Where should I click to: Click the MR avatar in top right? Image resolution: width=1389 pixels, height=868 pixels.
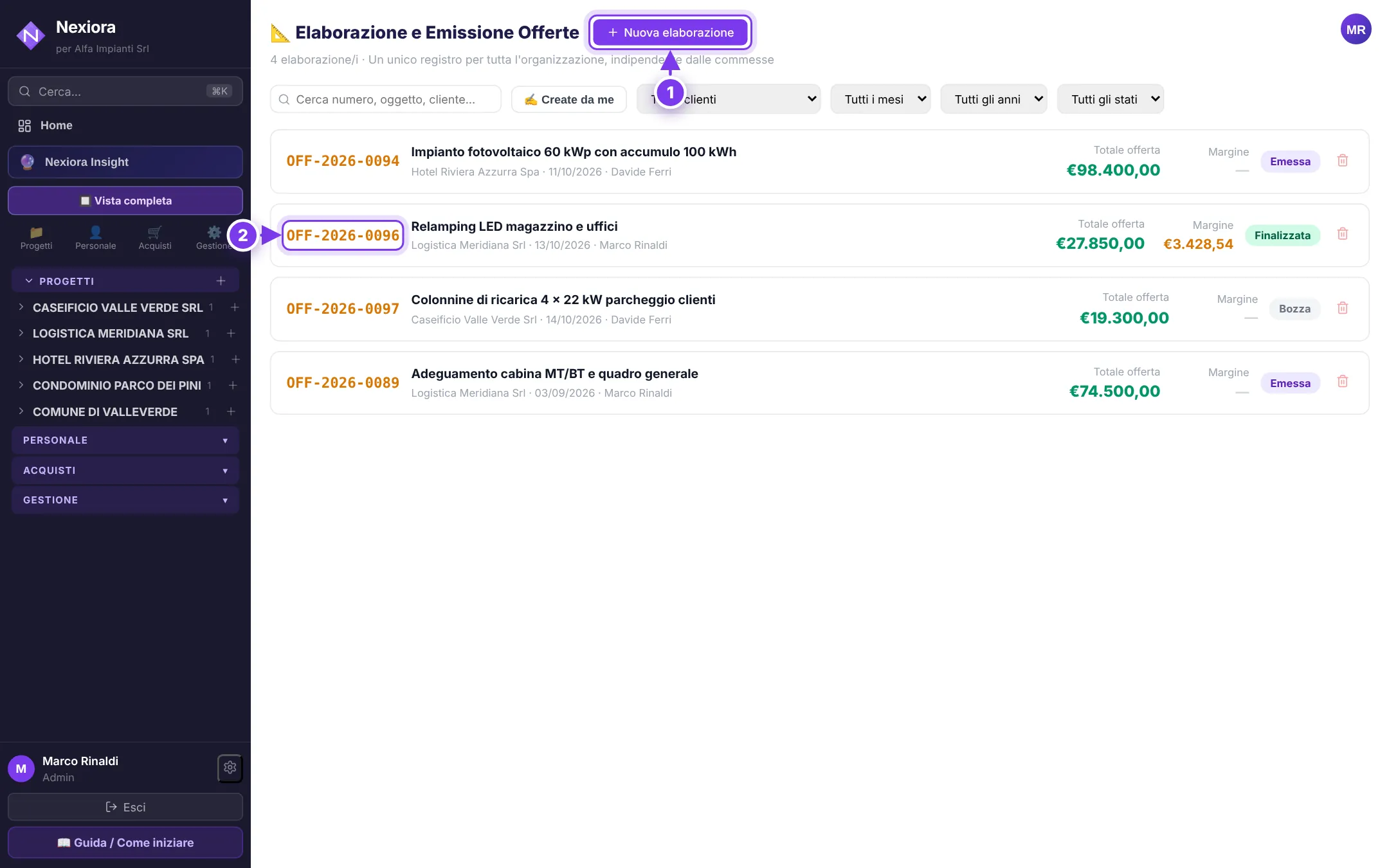pos(1356,30)
